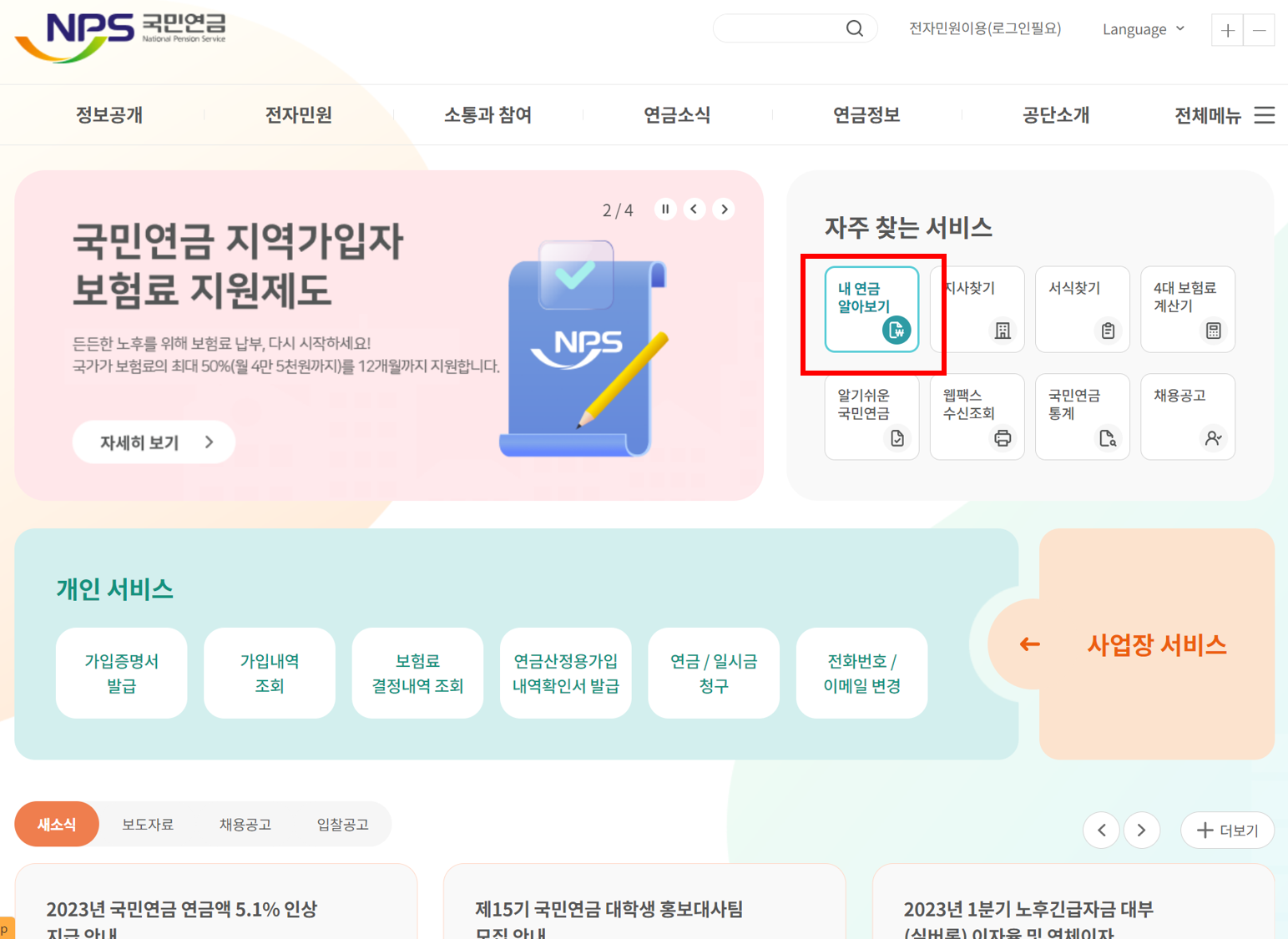Show previous news cards
This screenshot has height=939, width=1288.
tap(1101, 830)
